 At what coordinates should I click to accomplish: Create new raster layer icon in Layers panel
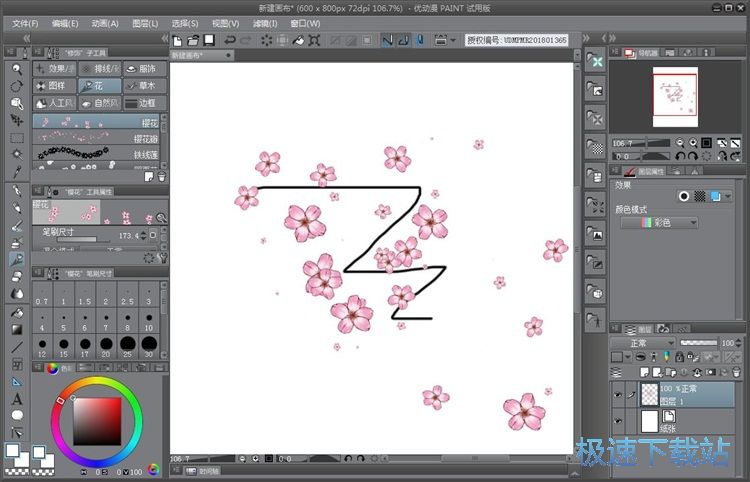click(644, 372)
